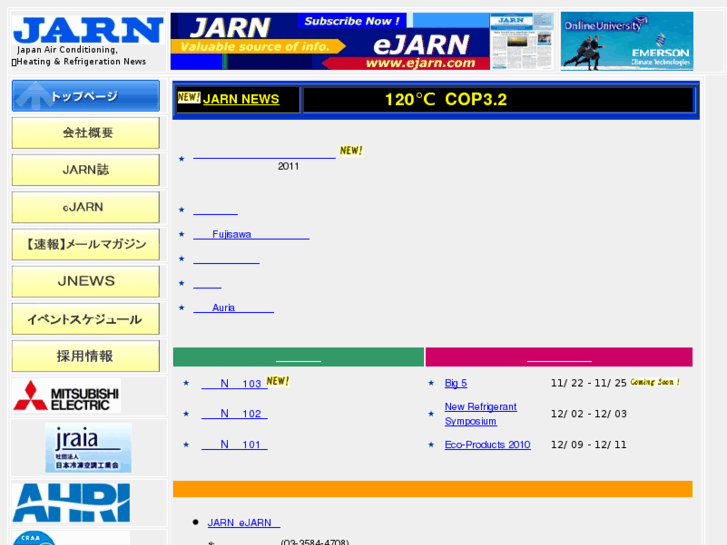The image size is (727, 545).
Task: Open the Auria news link
Action: tap(234, 308)
